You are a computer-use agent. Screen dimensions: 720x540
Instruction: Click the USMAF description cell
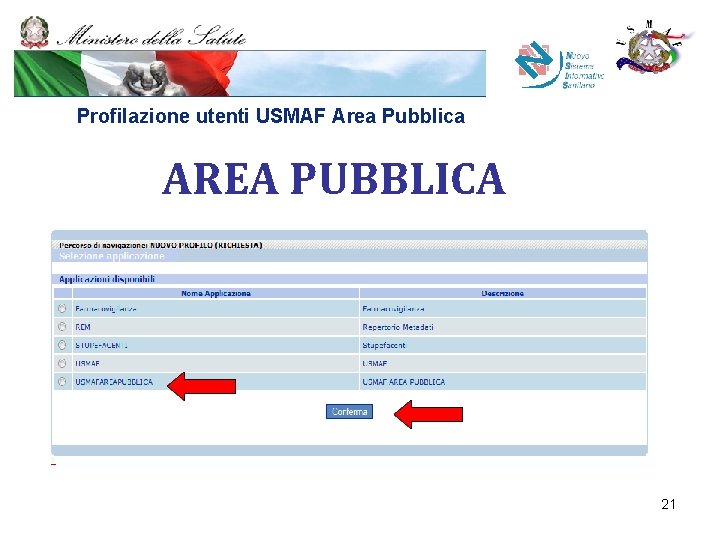(503, 363)
